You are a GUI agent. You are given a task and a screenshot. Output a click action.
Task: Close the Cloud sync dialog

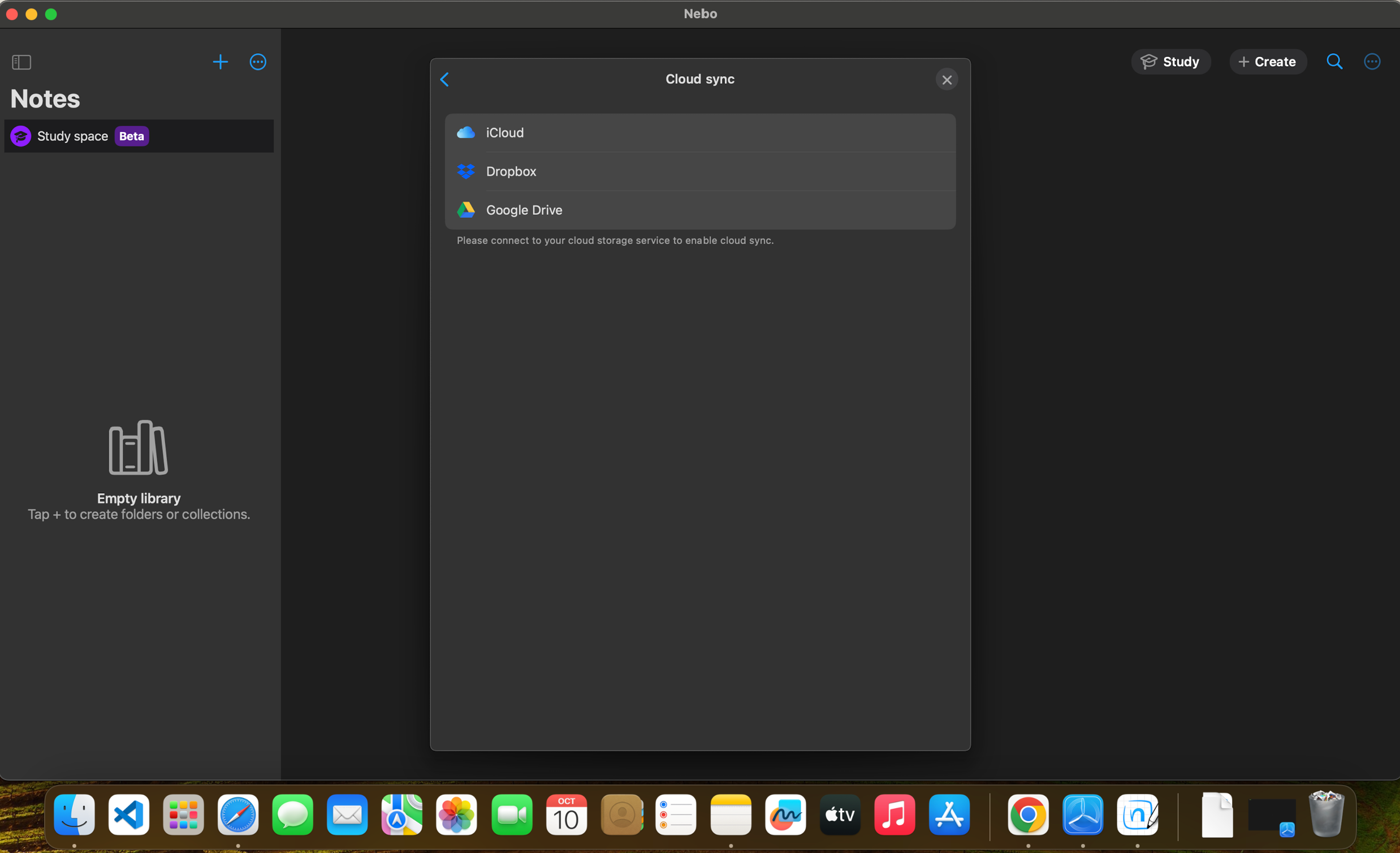(947, 80)
